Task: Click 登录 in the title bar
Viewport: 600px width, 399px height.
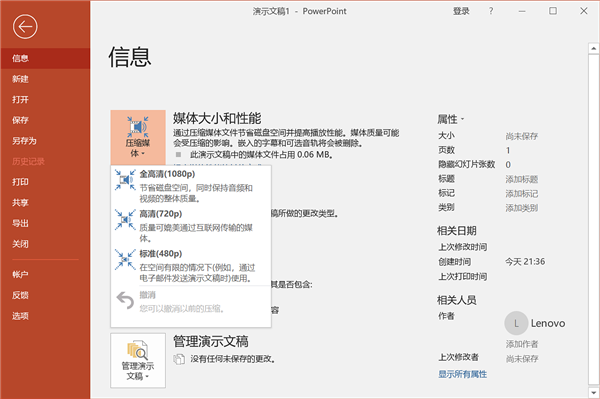Action: click(x=461, y=11)
